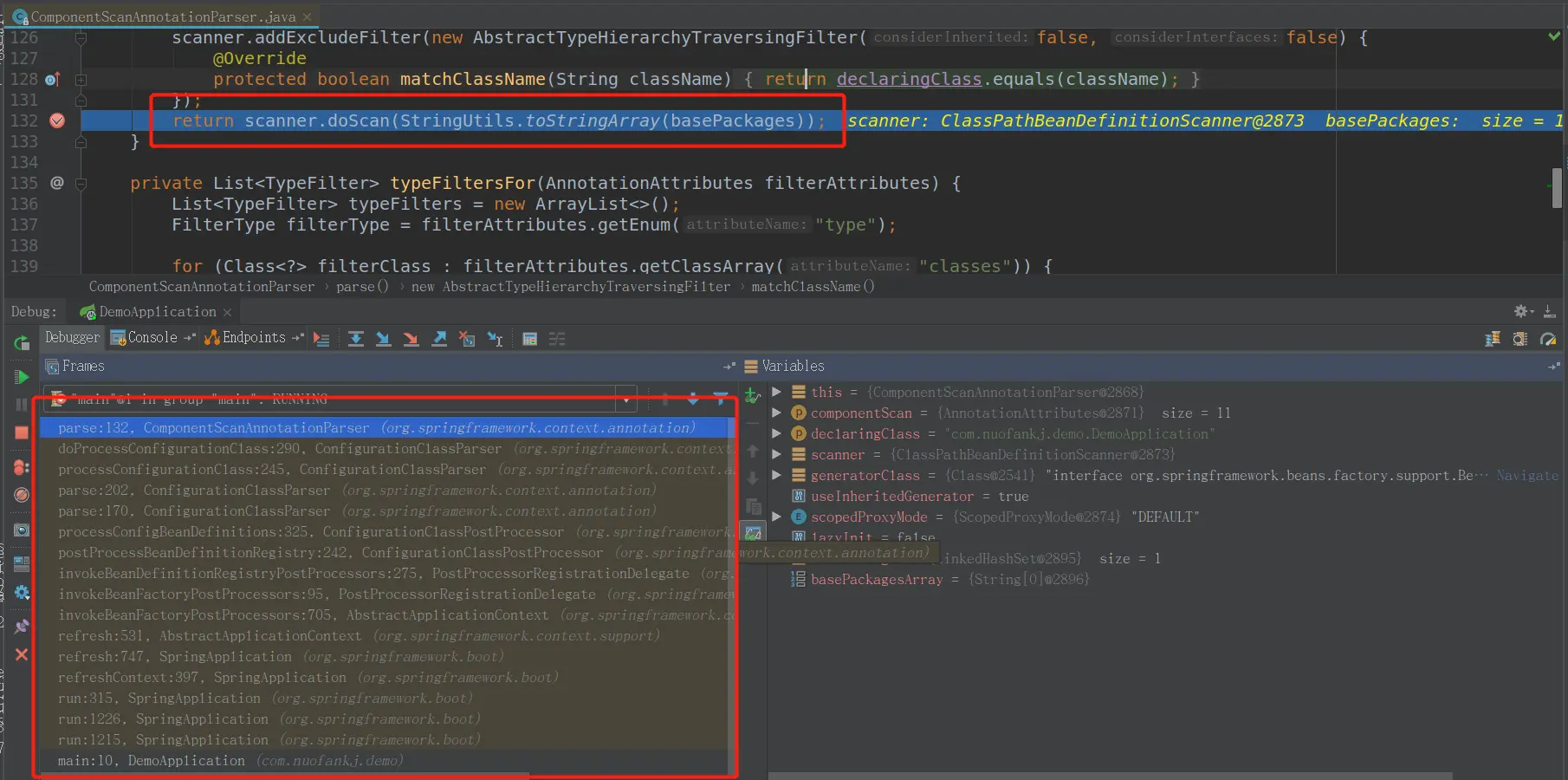
Task: Click Show Execution Point icon
Action: (321, 339)
